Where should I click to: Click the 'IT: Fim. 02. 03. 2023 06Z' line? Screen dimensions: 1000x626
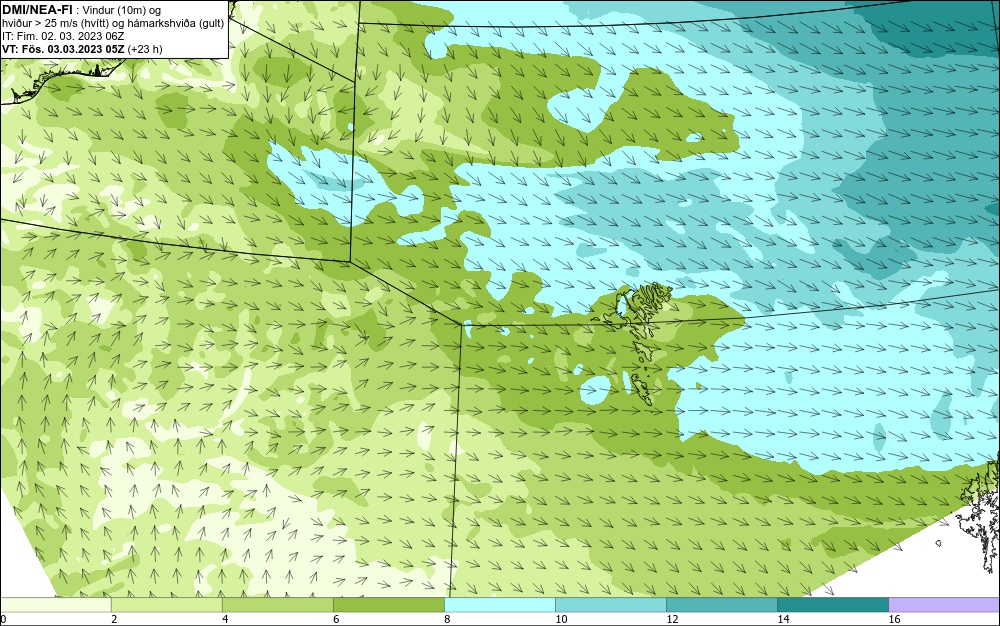(63, 36)
